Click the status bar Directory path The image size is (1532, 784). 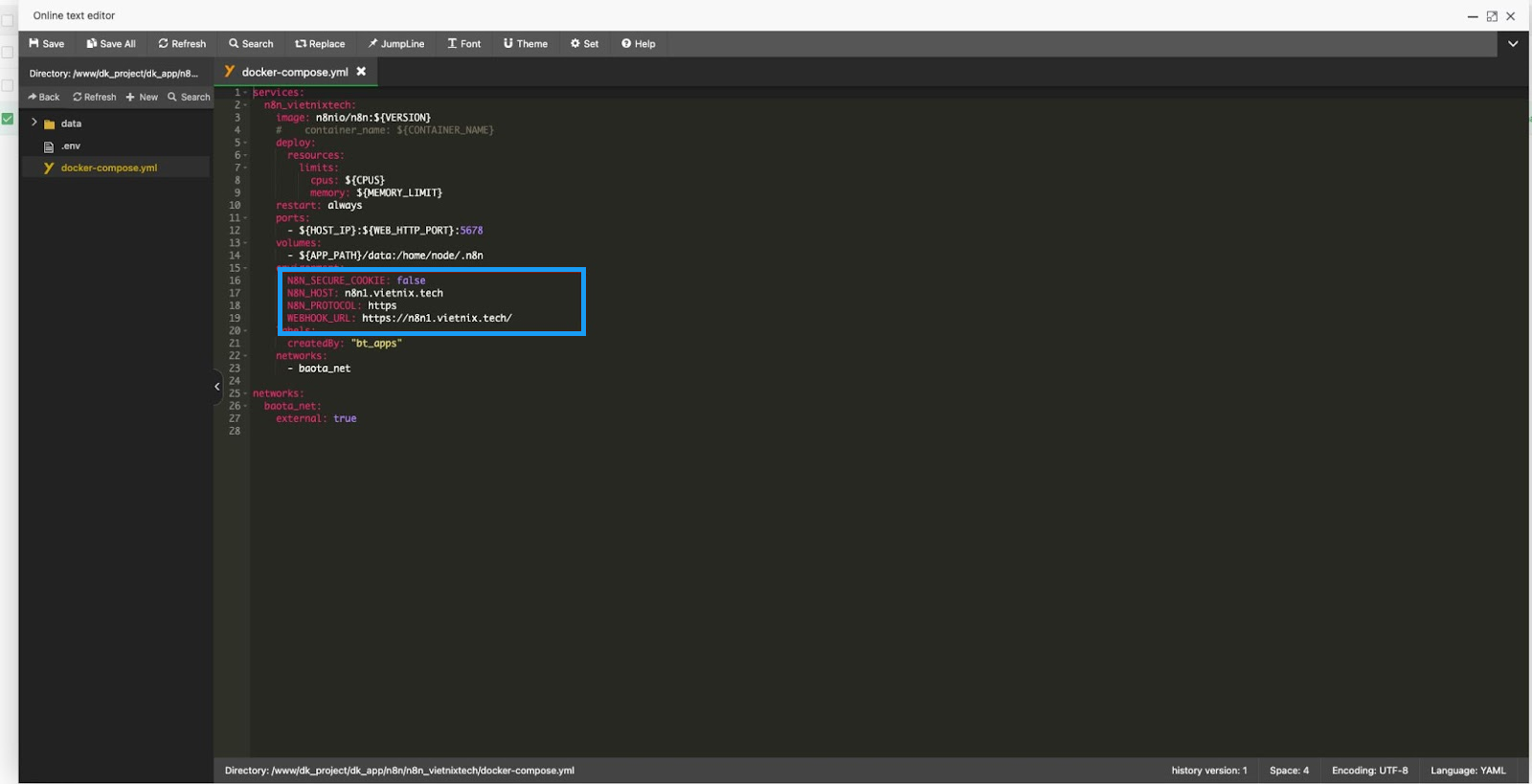399,771
